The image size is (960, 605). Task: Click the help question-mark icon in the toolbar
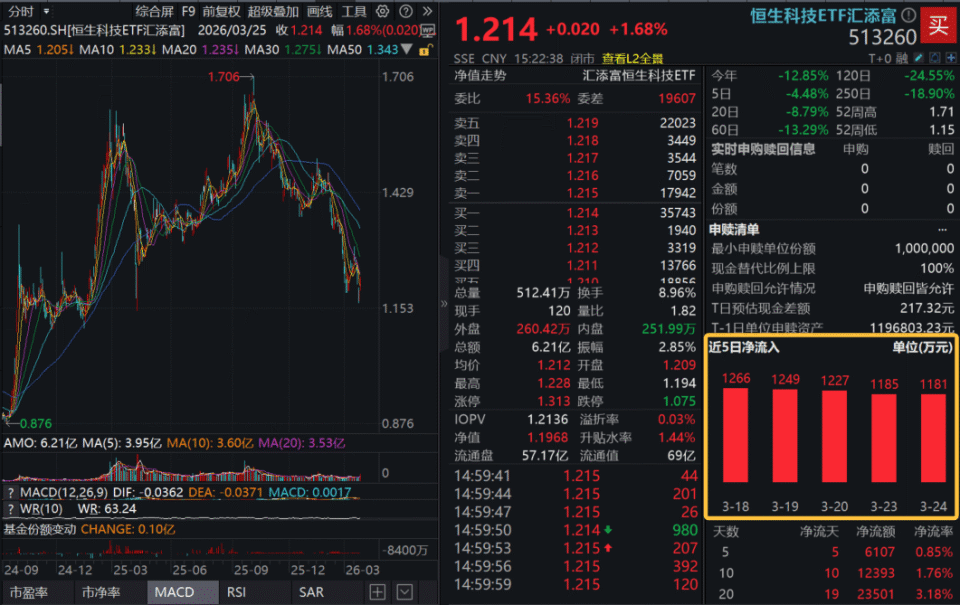point(405,12)
